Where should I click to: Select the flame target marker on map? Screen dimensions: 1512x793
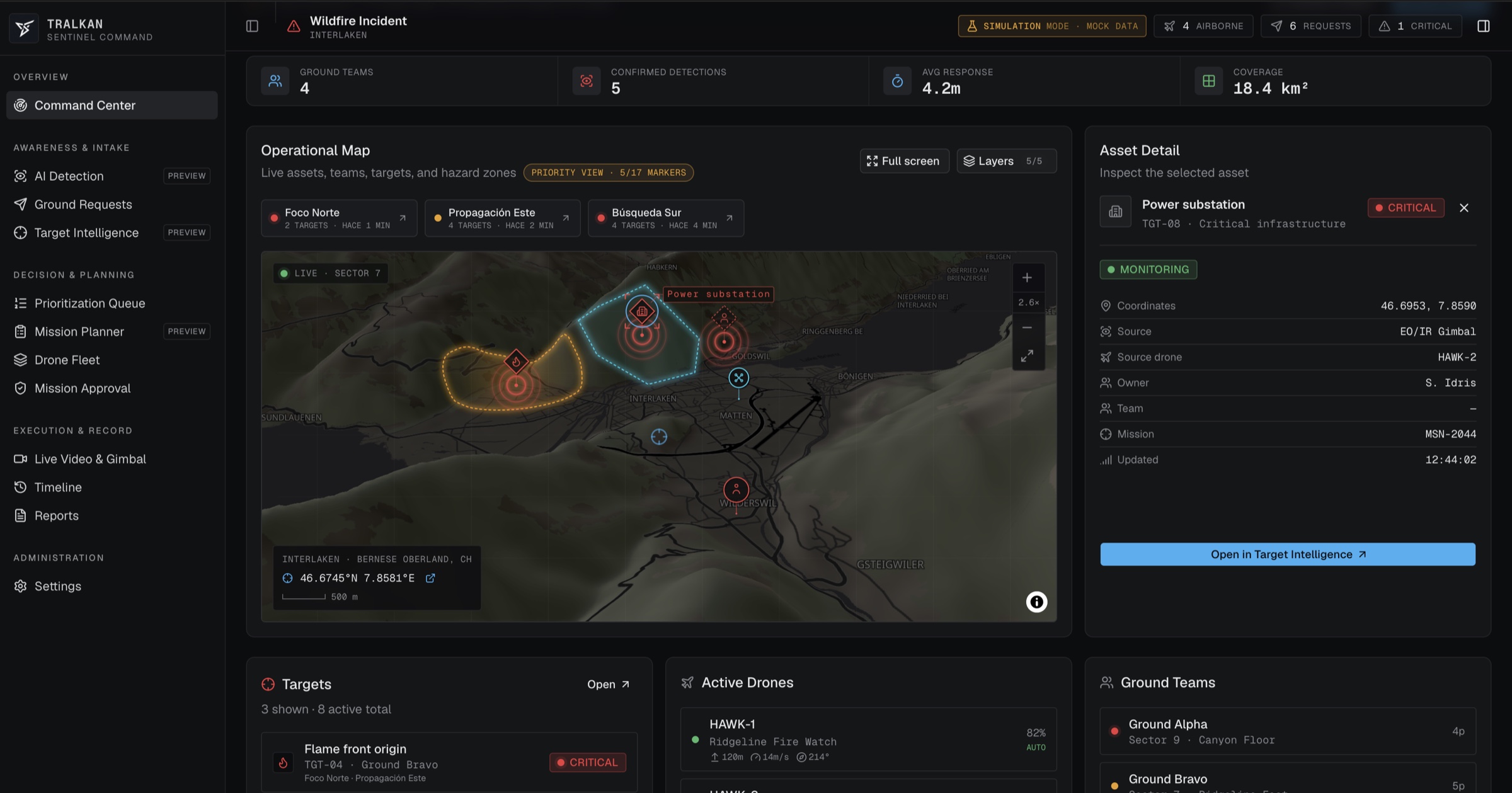(x=516, y=362)
